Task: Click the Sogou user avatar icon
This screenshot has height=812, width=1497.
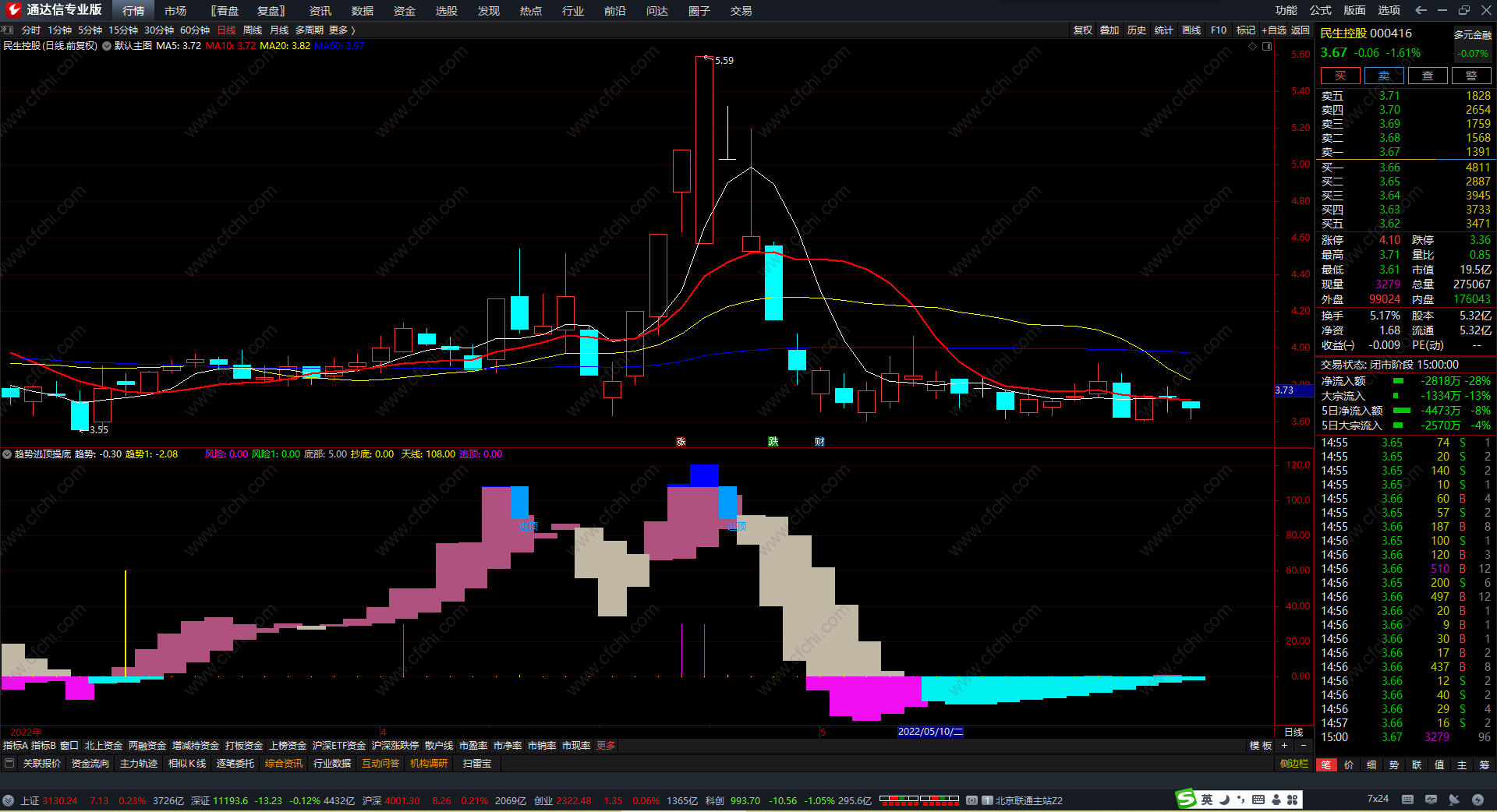Action: (x=1276, y=800)
